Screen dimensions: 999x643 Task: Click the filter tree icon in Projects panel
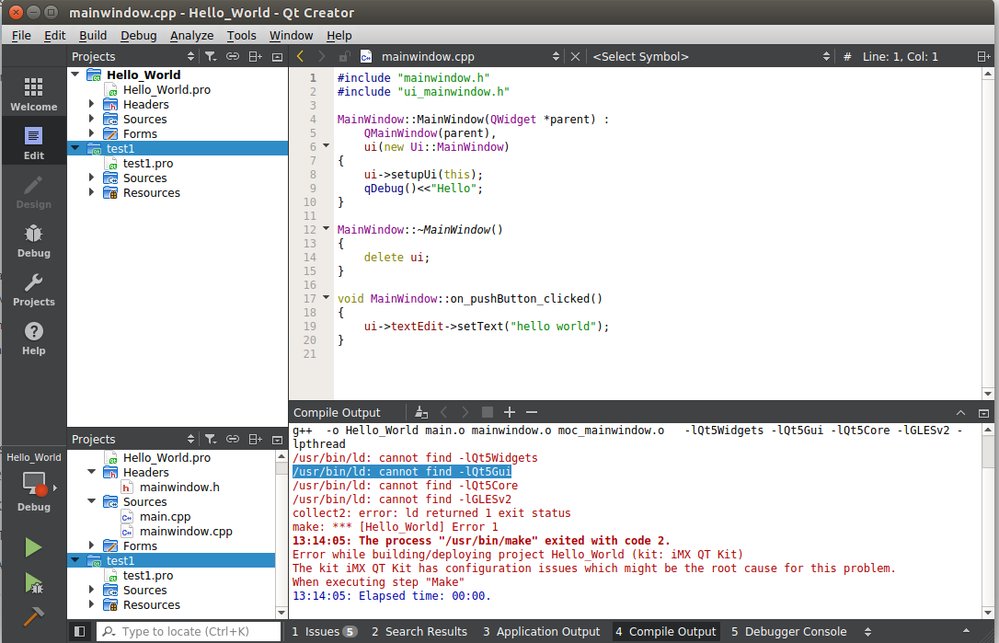tap(210, 57)
